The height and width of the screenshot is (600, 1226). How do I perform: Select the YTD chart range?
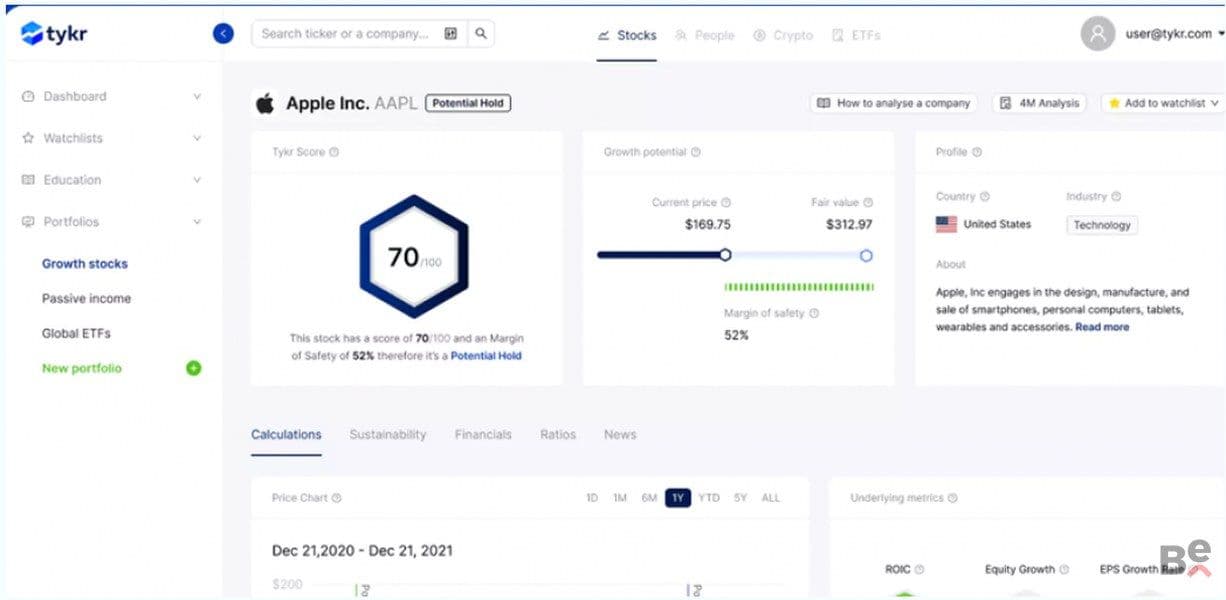click(709, 498)
